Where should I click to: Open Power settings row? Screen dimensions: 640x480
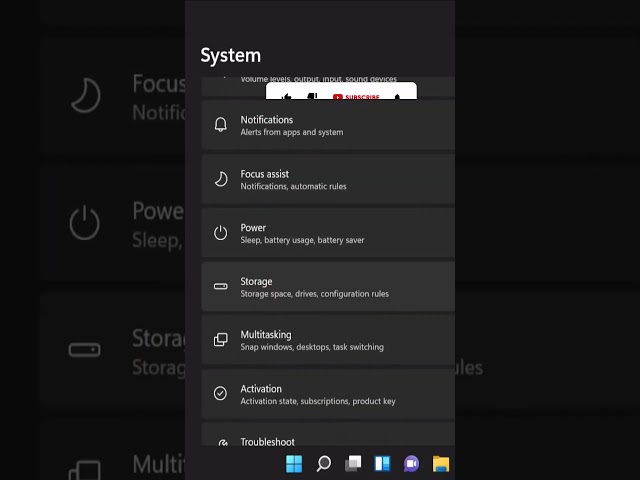pos(328,233)
